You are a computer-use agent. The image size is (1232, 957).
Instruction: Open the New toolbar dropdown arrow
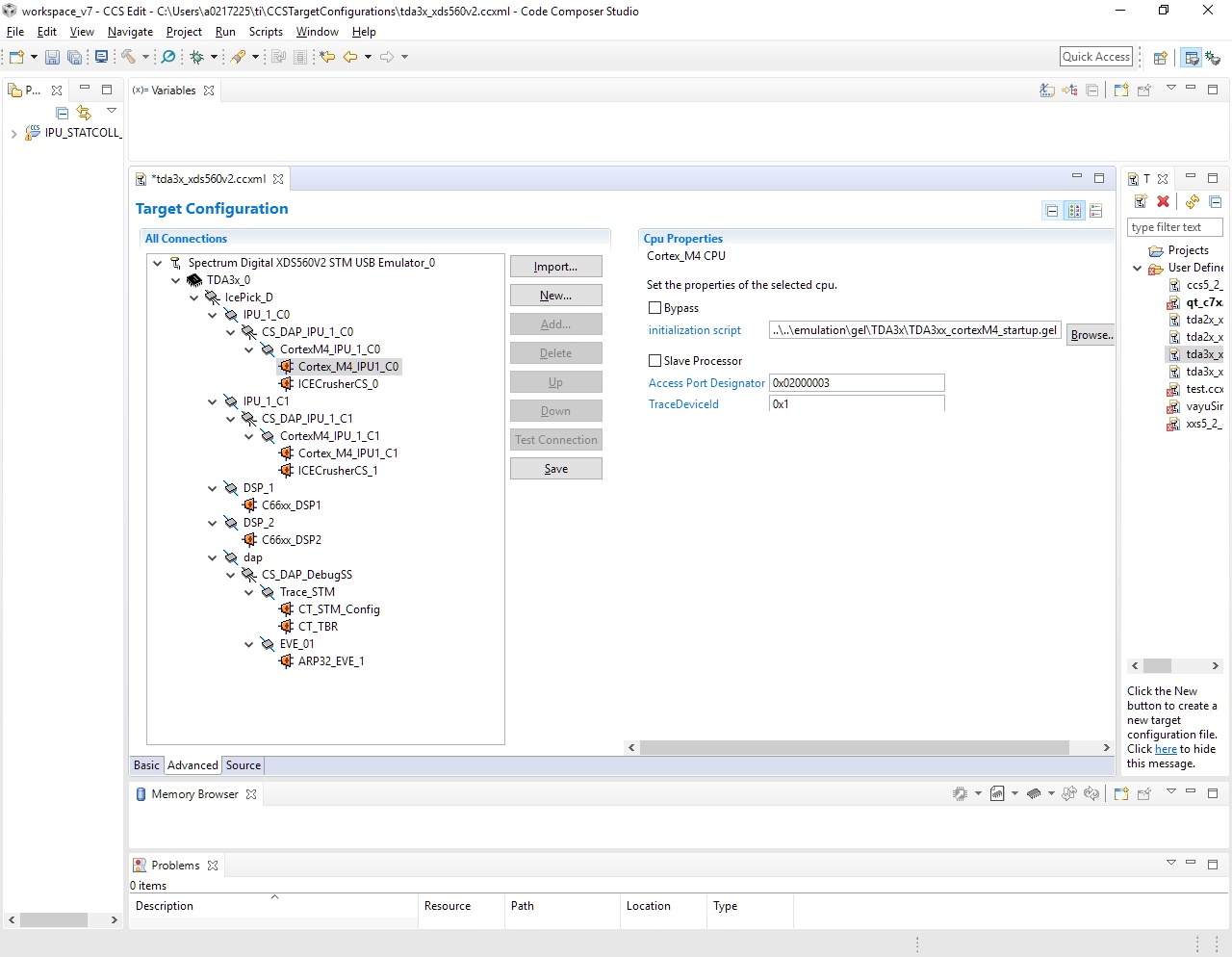(34, 58)
